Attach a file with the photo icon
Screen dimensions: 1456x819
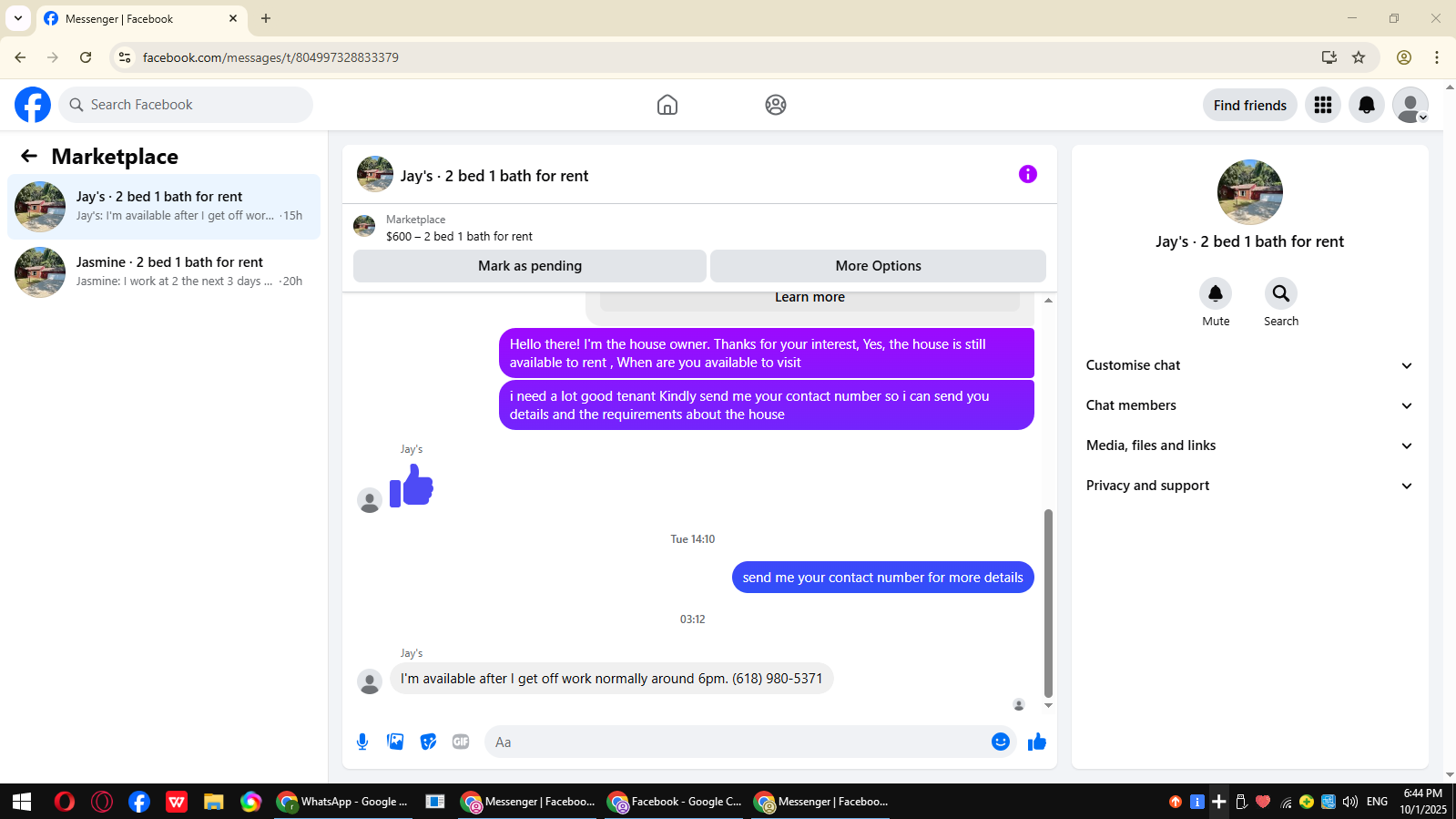point(395,742)
